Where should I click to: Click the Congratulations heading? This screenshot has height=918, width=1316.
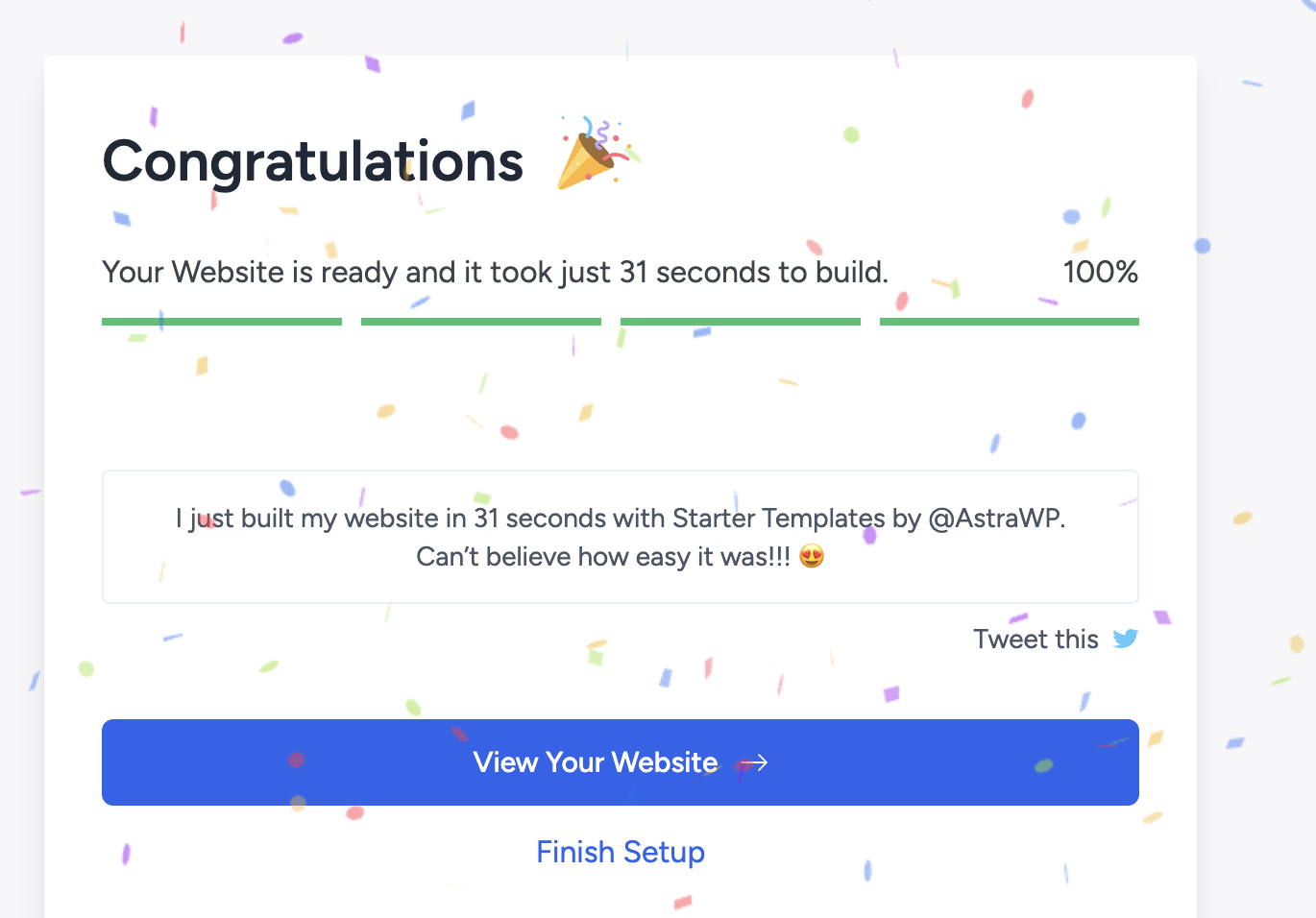coord(313,161)
